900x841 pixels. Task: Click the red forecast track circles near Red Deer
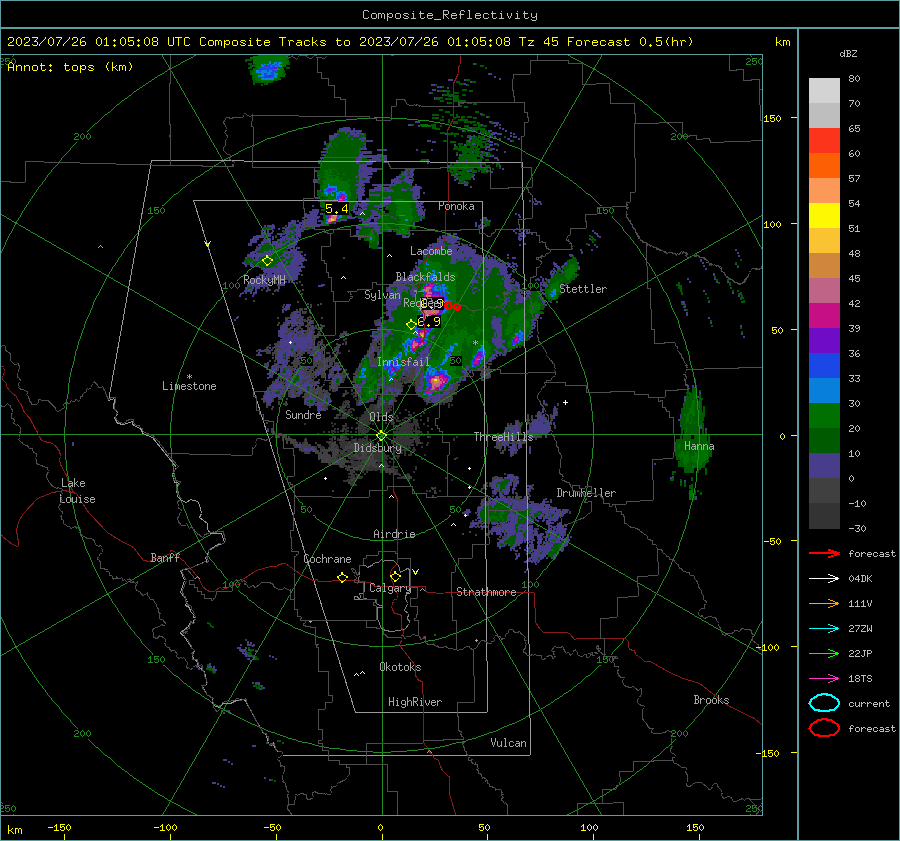pyautogui.click(x=452, y=306)
